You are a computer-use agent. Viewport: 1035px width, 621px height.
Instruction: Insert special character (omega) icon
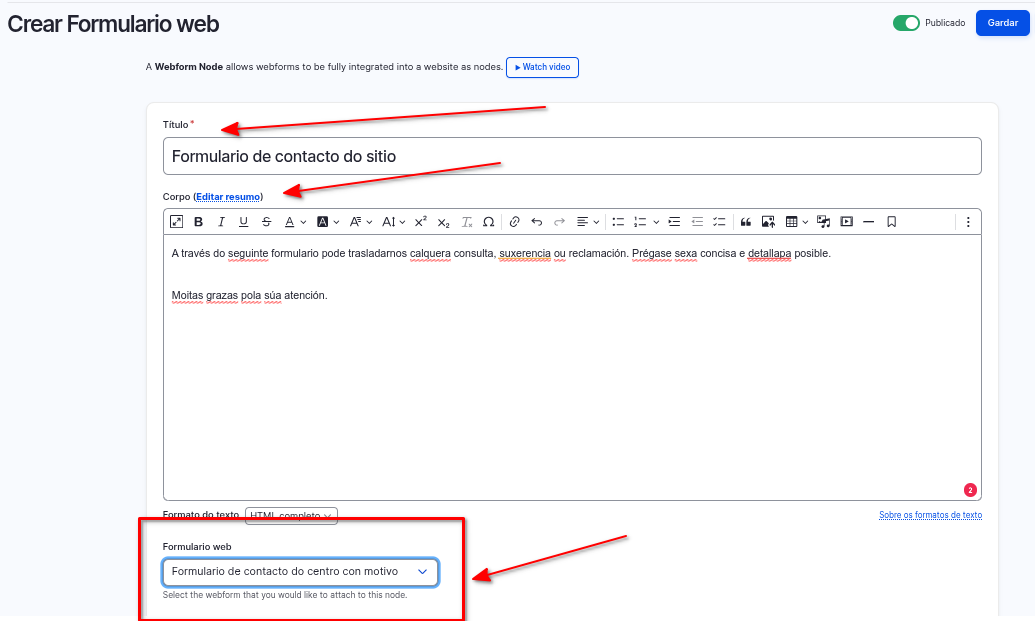(x=488, y=222)
